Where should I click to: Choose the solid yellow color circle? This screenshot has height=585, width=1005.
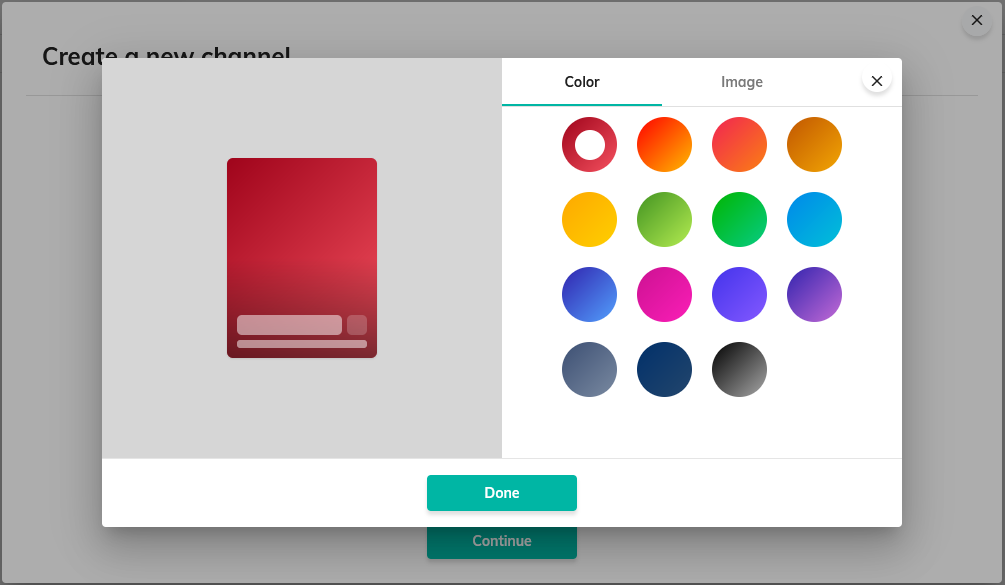coord(589,220)
